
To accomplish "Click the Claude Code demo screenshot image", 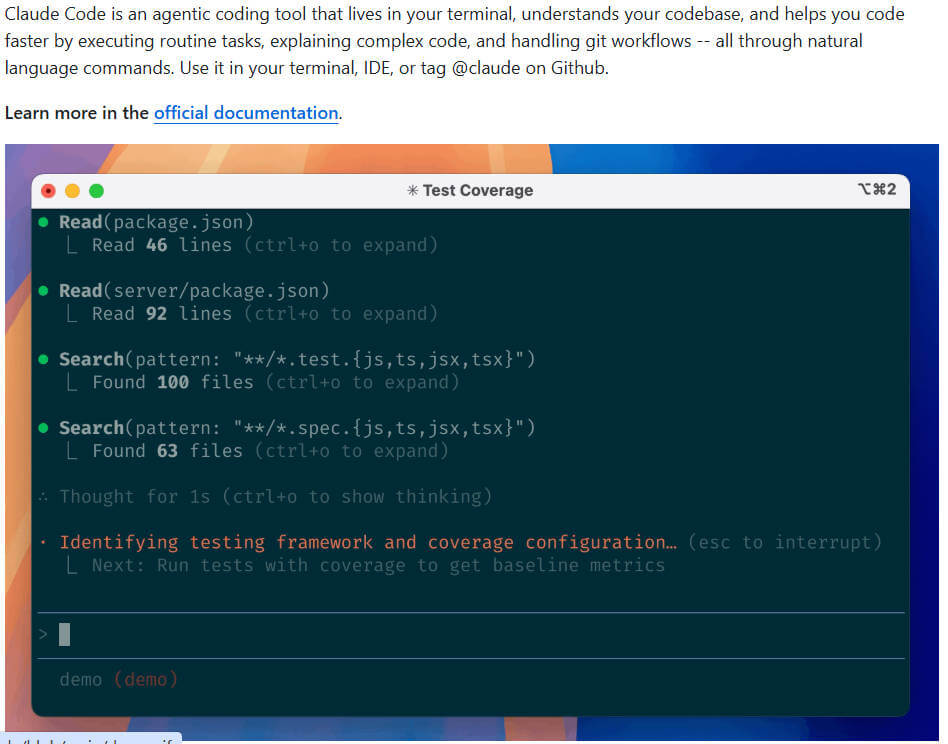I will pyautogui.click(x=472, y=442).
